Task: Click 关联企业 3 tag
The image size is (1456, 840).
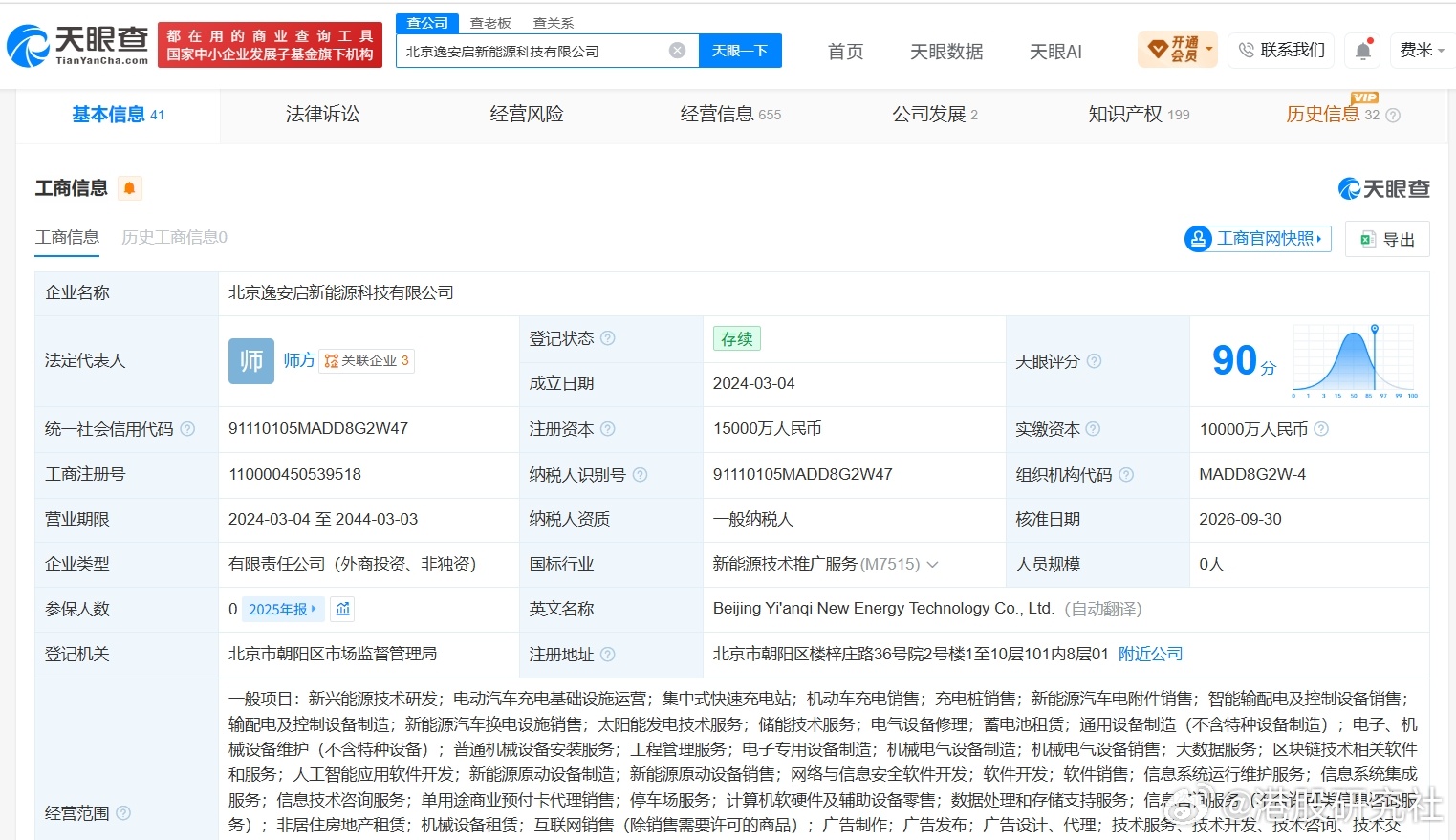Action: click(x=366, y=360)
